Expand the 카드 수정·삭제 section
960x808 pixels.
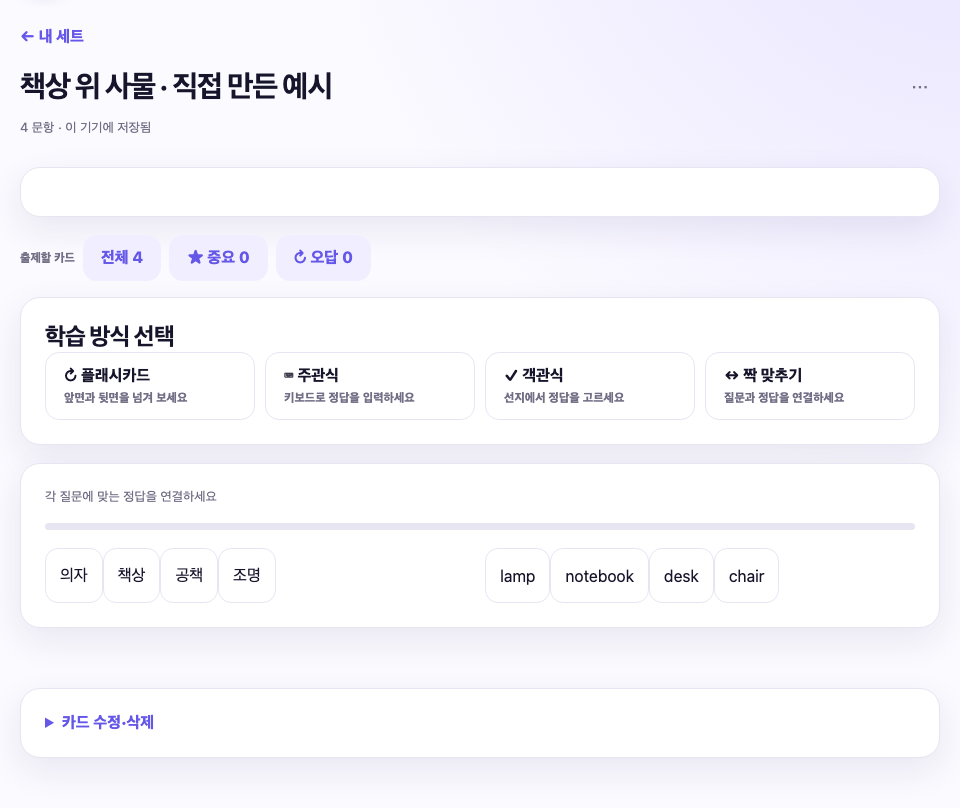[x=99, y=722]
